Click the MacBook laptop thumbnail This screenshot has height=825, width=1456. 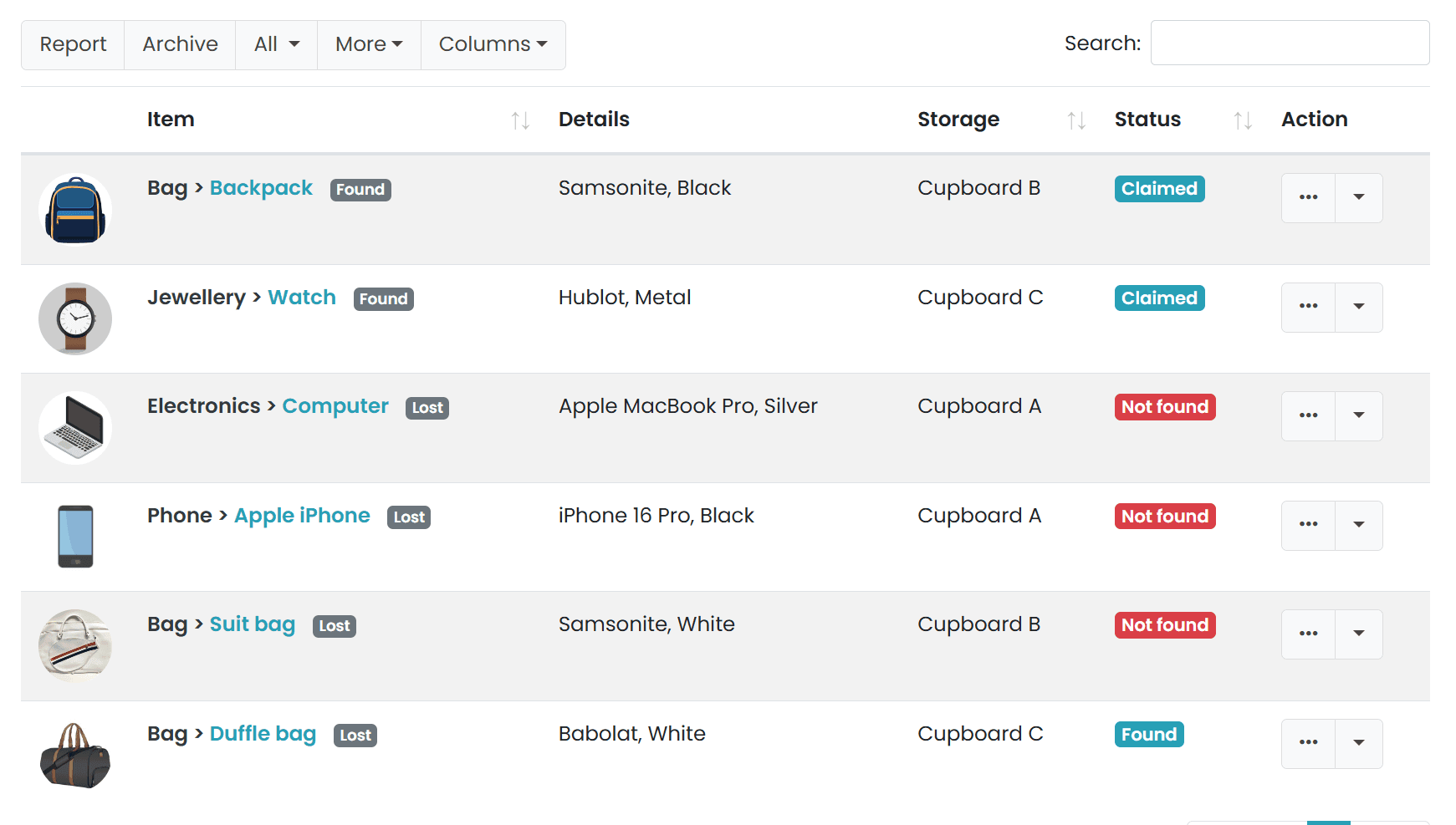pyautogui.click(x=75, y=427)
